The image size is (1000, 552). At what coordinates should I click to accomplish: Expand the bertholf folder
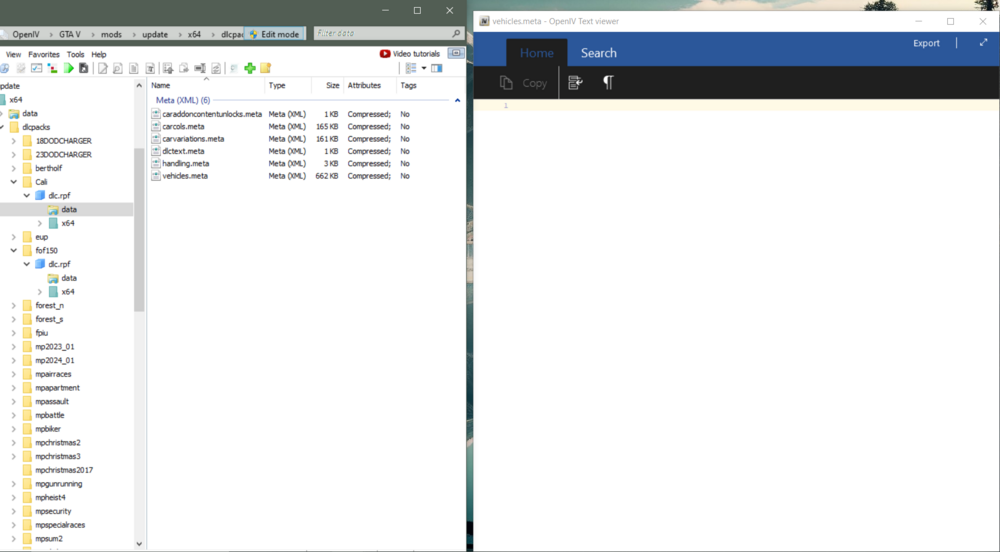click(x=13, y=168)
